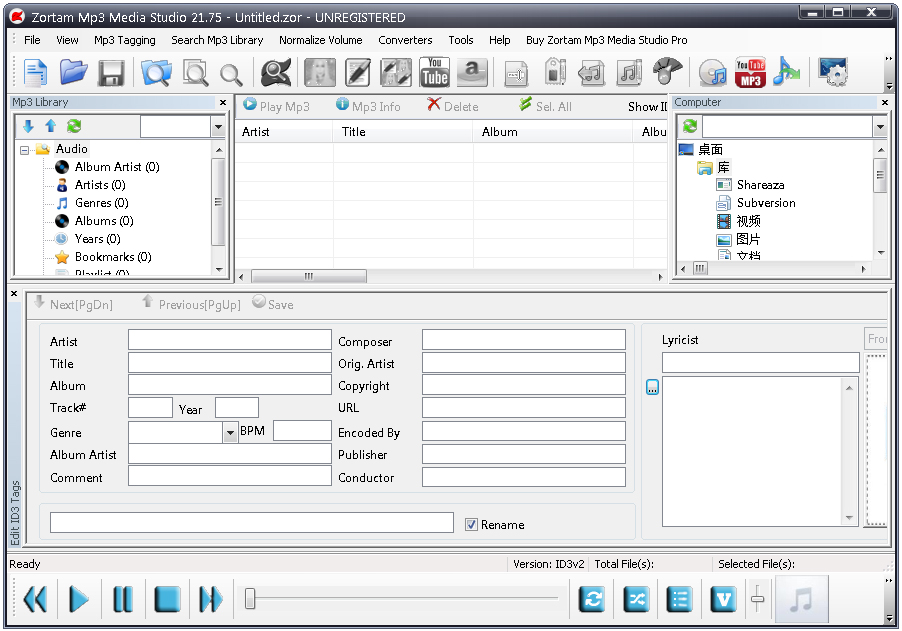Collapse the Audio tree node

tap(24, 150)
